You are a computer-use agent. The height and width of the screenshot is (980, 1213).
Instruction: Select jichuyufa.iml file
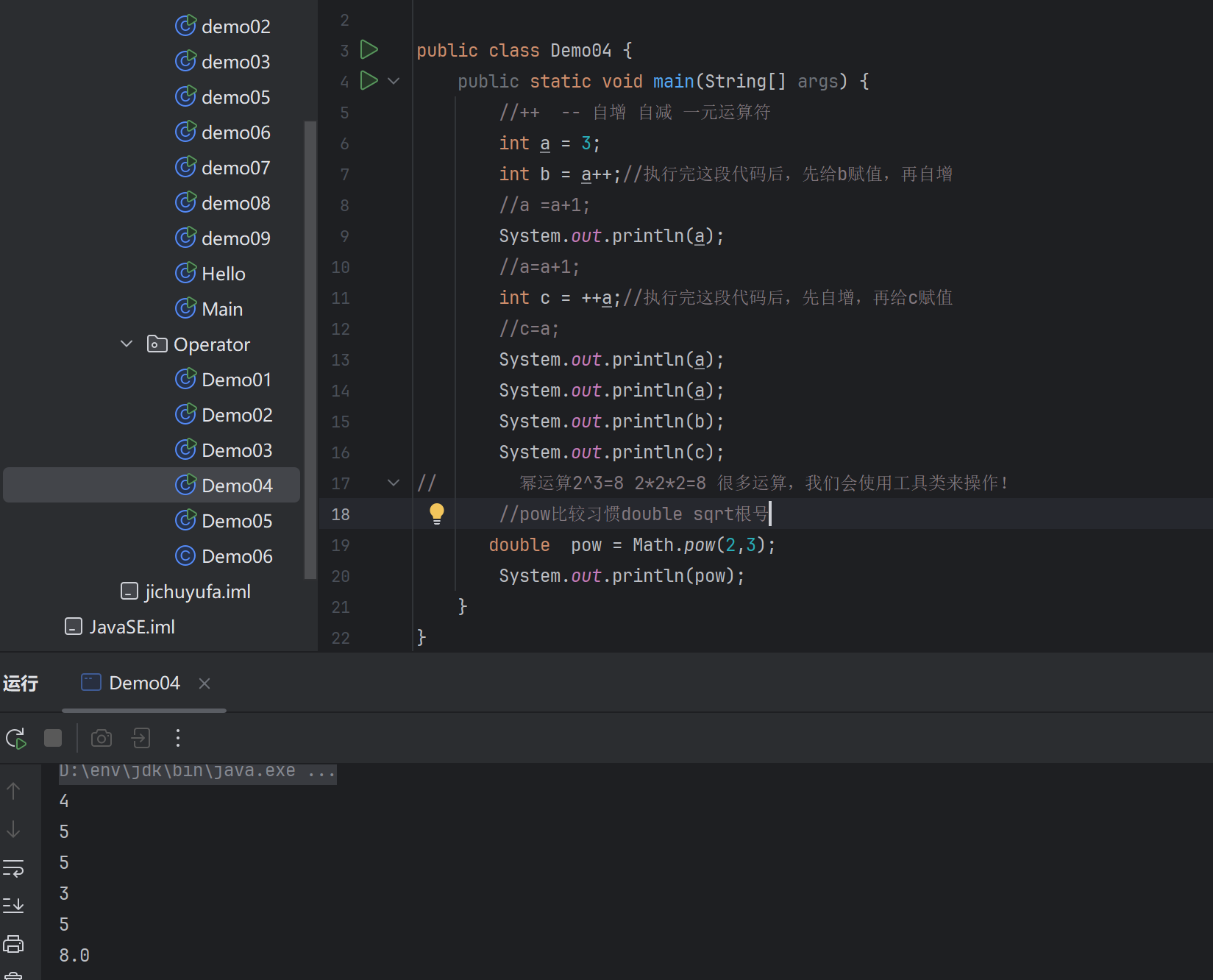point(185,592)
